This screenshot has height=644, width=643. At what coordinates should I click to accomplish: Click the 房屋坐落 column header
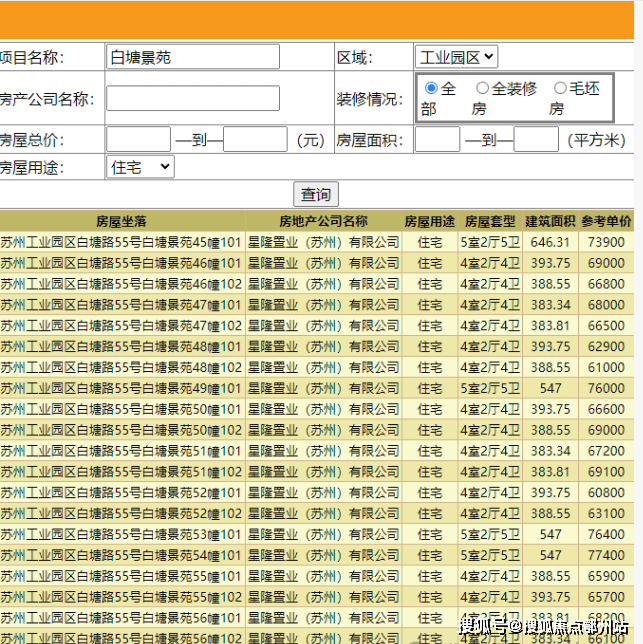click(x=122, y=221)
